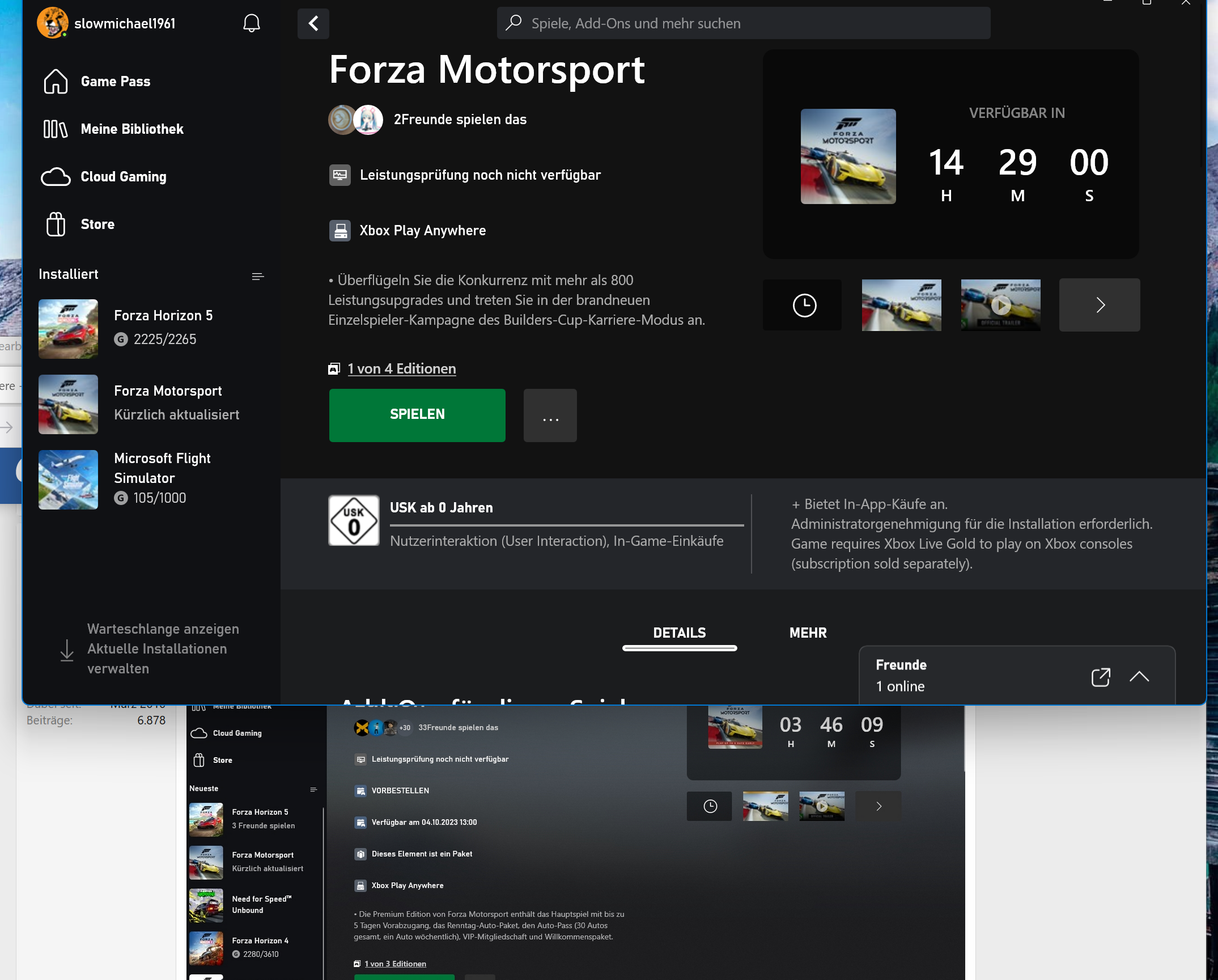Viewport: 1218px width, 980px height.
Task: Pop out the Freunde panel
Action: pos(1100,677)
